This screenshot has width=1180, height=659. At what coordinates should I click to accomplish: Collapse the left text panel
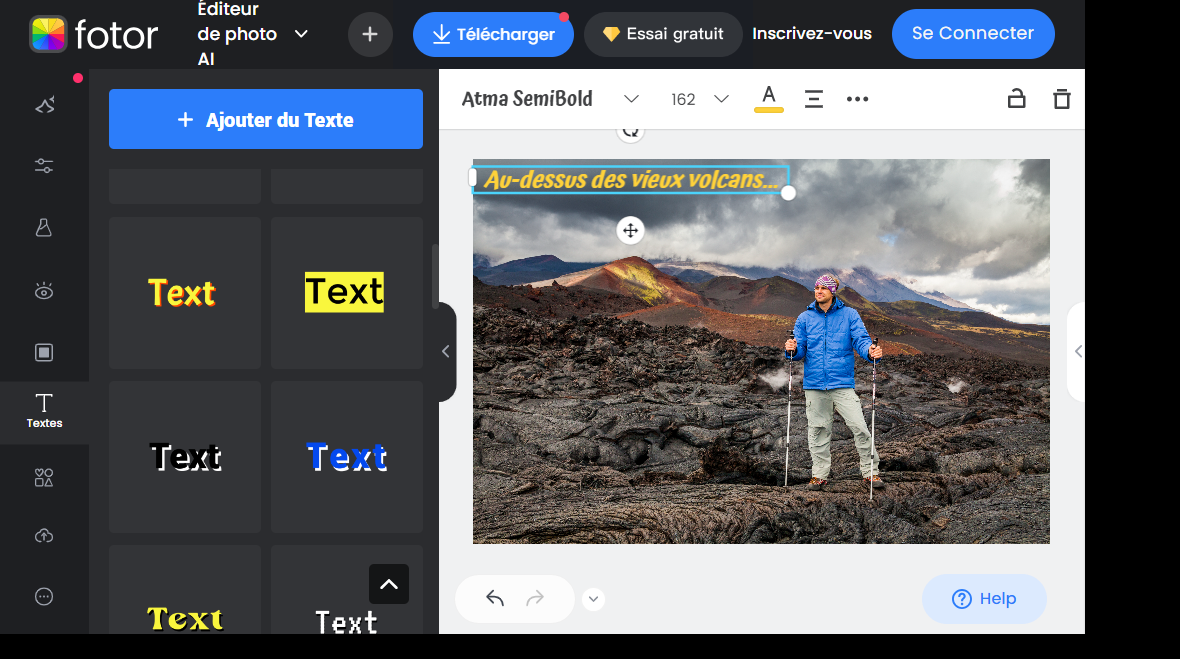point(446,351)
